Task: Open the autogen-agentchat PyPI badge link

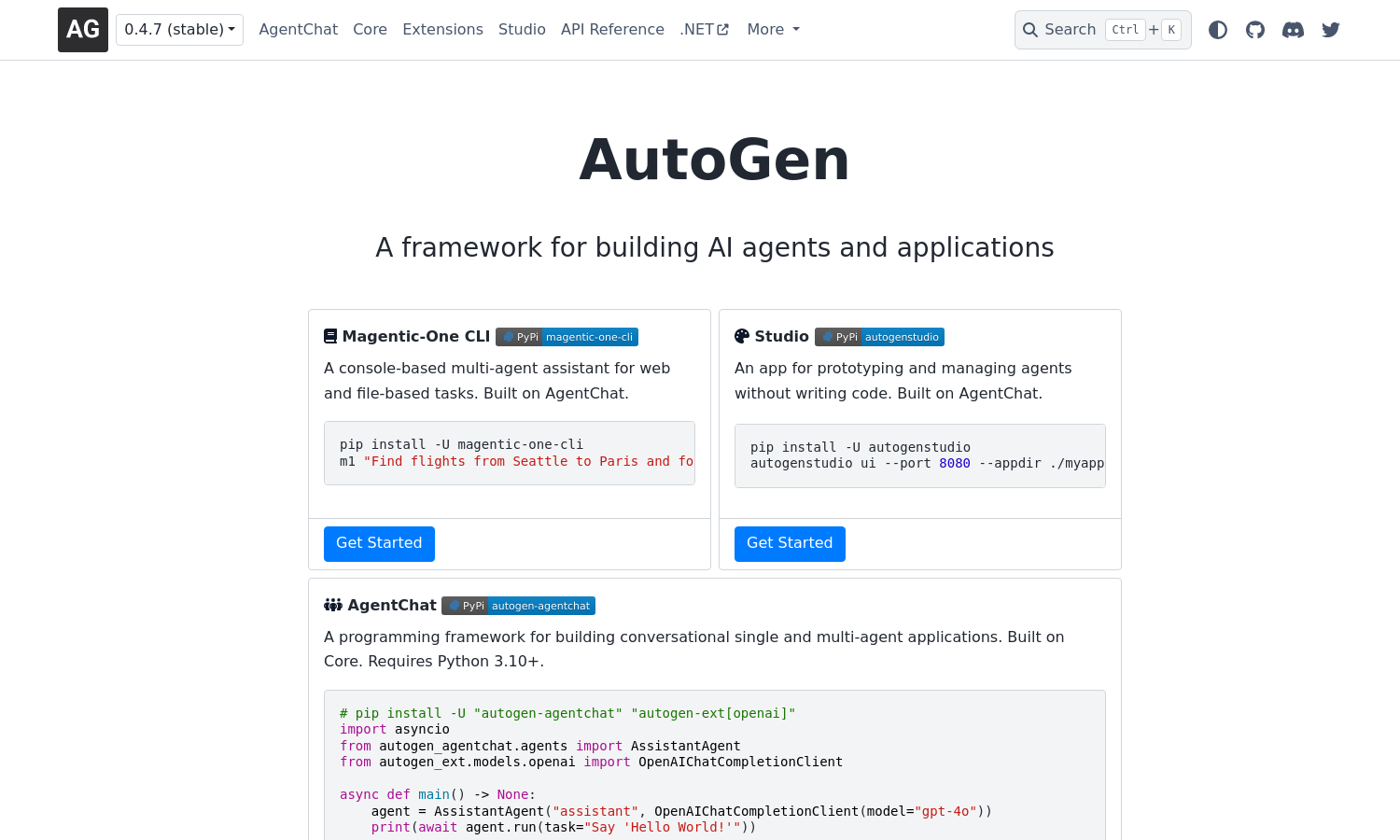Action: pyautogui.click(x=518, y=605)
